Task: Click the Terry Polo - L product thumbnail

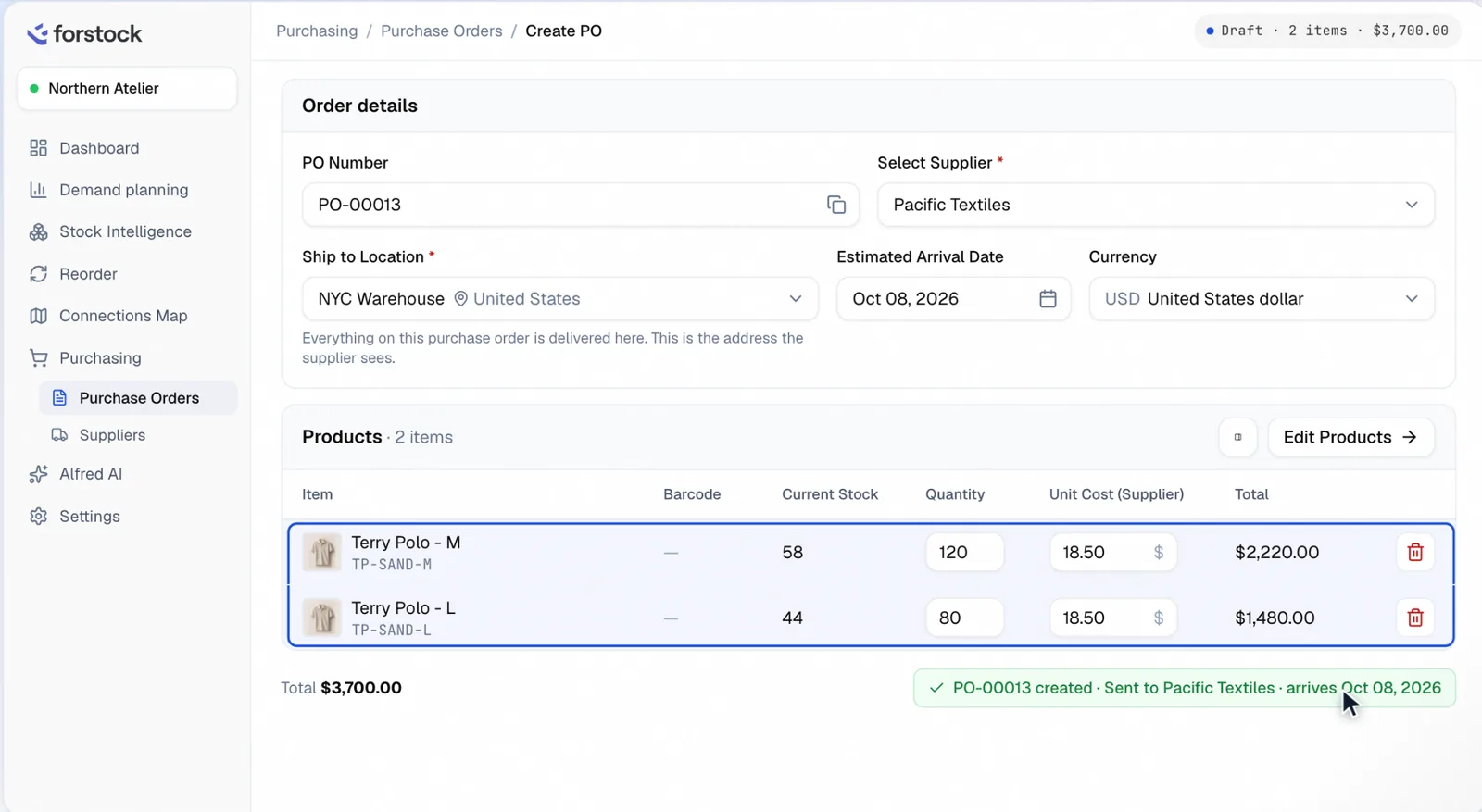Action: click(322, 618)
